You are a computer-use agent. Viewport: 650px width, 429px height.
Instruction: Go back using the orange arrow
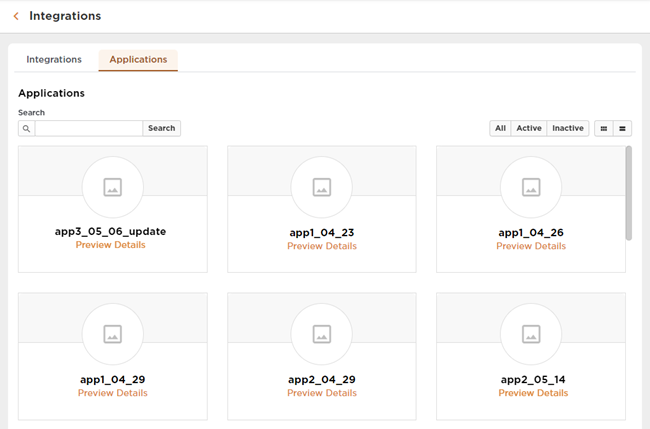coord(16,16)
